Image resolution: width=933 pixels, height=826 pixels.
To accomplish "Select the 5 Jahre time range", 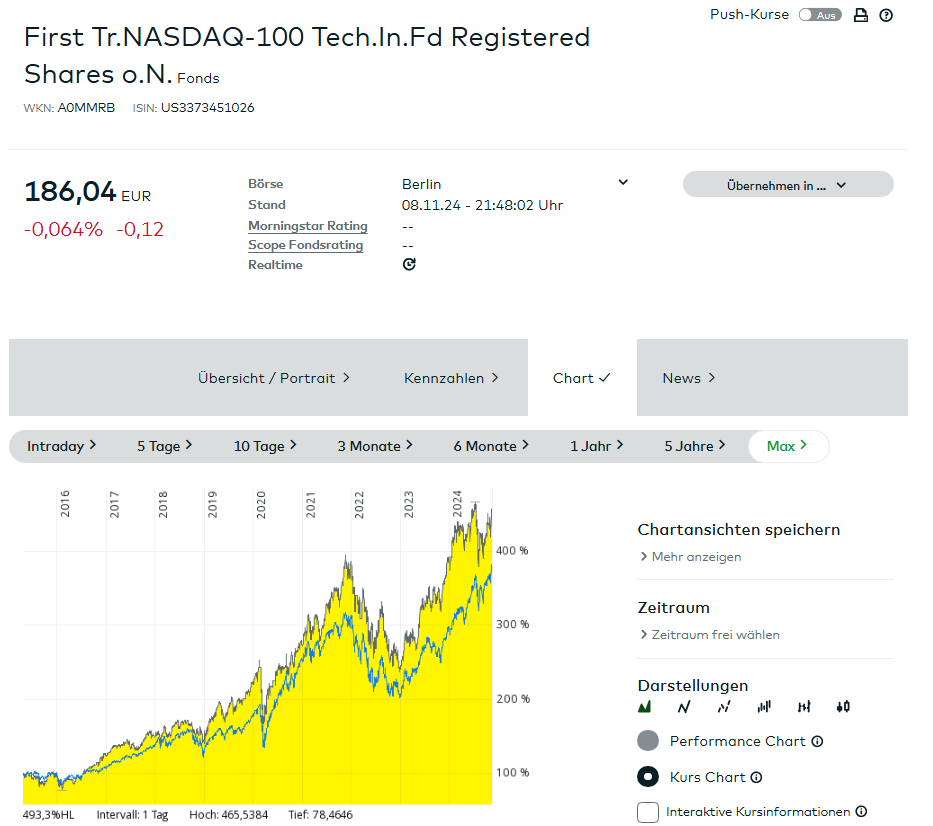I will 694,446.
